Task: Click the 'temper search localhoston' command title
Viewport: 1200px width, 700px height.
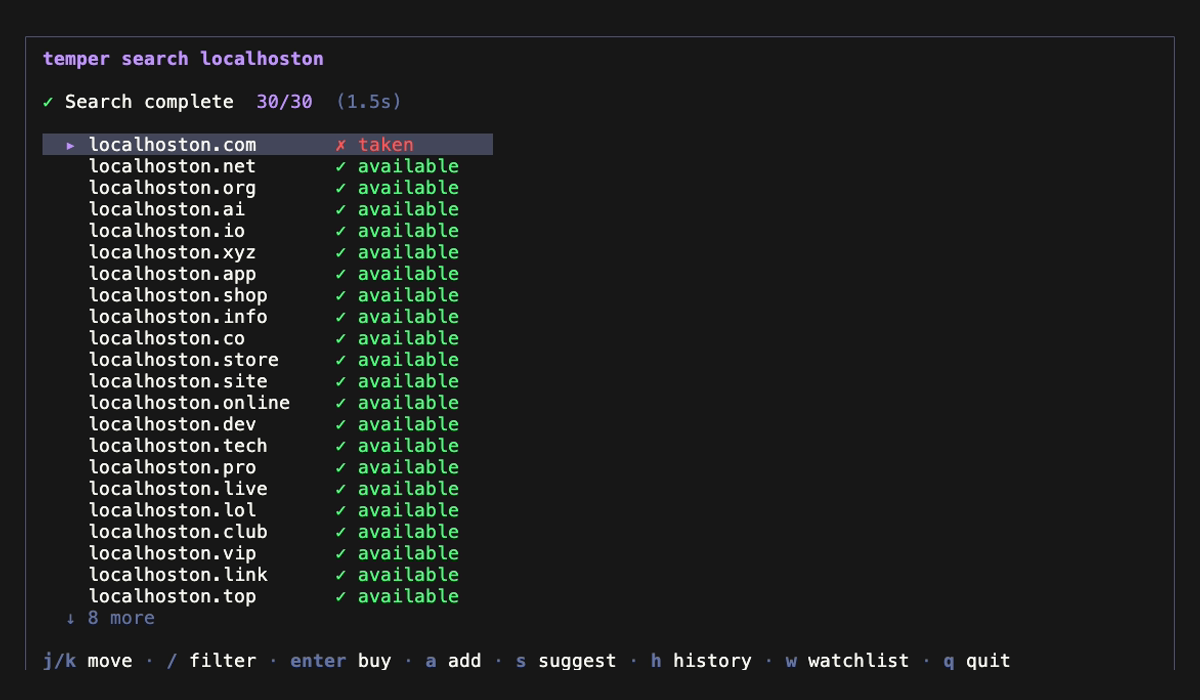Action: pyautogui.click(x=183, y=59)
